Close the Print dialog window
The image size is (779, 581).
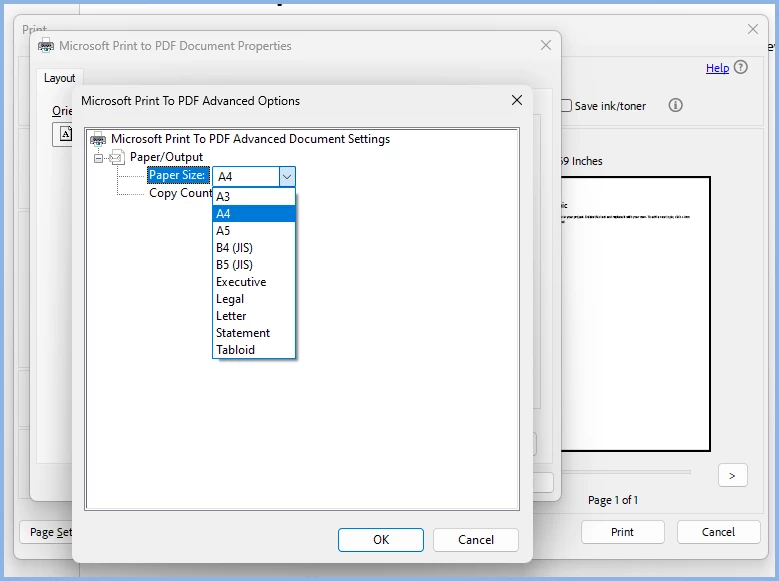pyautogui.click(x=753, y=29)
